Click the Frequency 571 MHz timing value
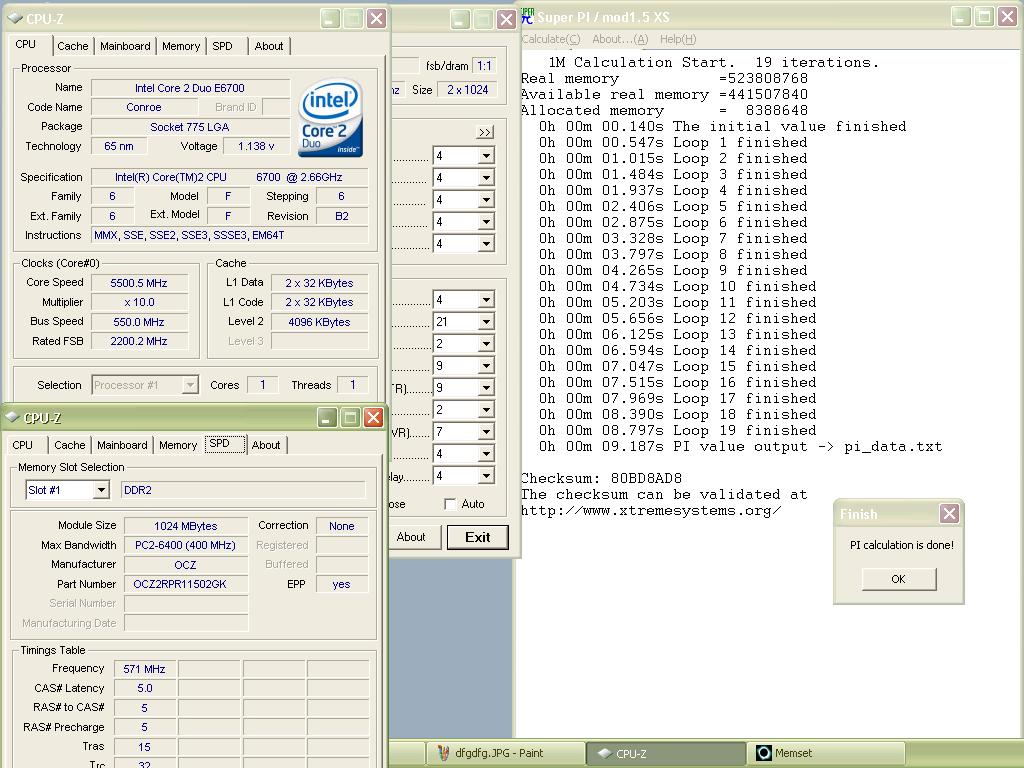 144,669
